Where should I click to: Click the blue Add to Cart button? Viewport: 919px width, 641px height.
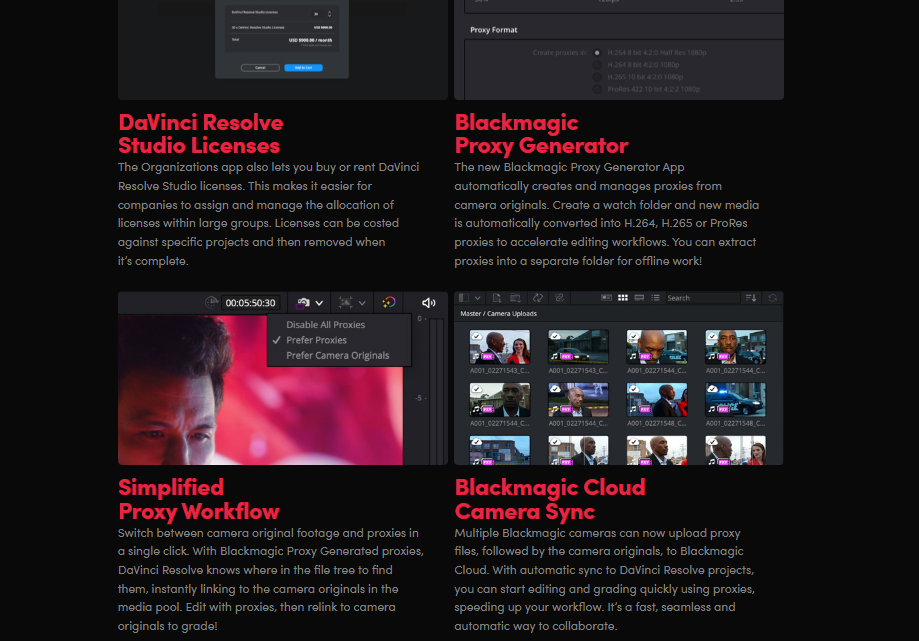pyautogui.click(x=303, y=68)
